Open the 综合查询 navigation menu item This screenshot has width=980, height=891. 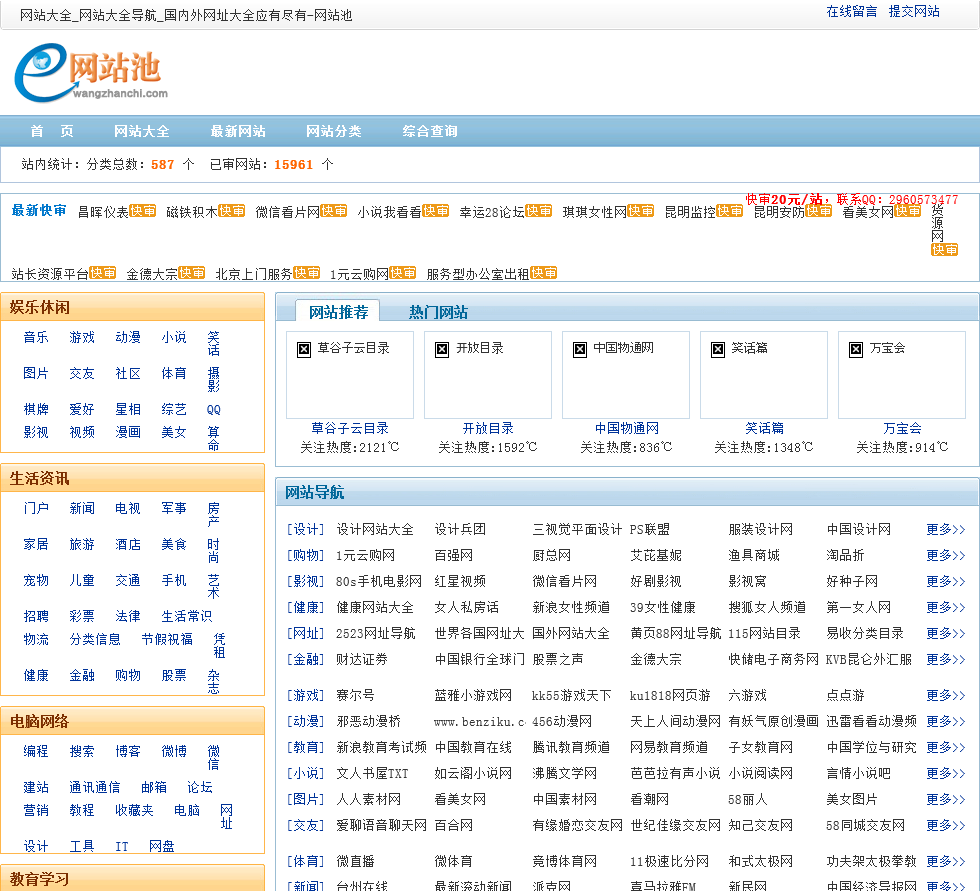(x=430, y=131)
